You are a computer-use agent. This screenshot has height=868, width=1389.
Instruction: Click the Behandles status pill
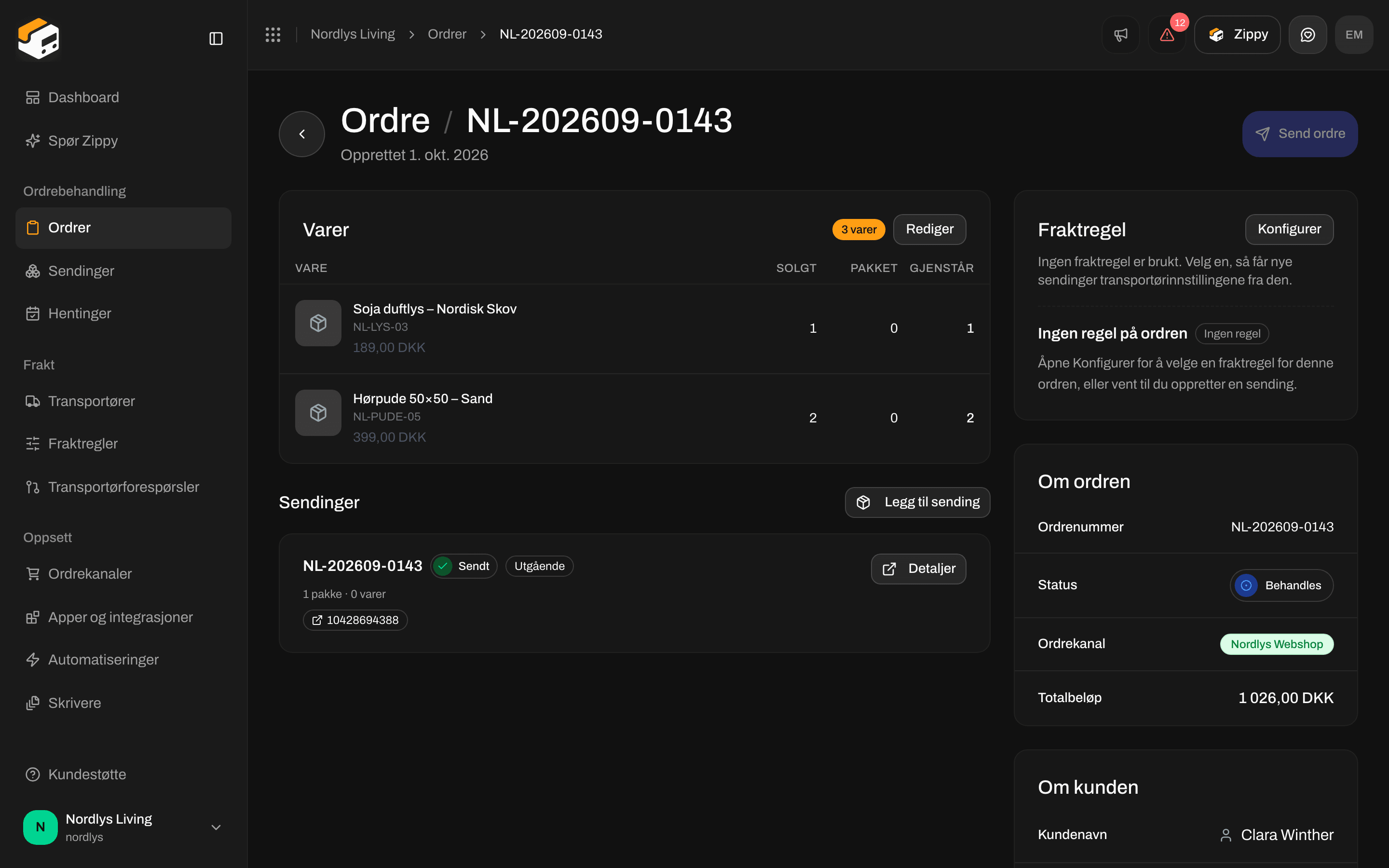pyautogui.click(x=1281, y=585)
